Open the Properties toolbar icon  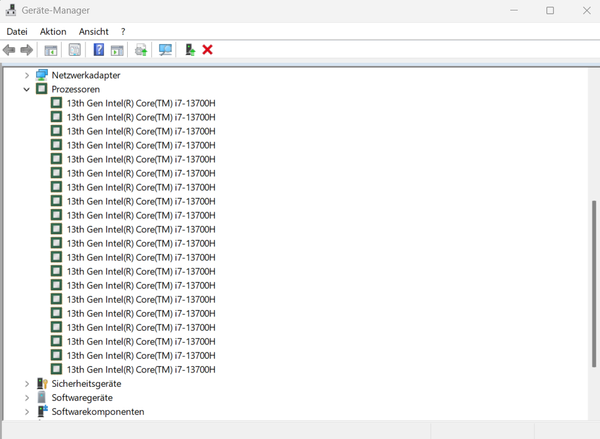point(75,49)
